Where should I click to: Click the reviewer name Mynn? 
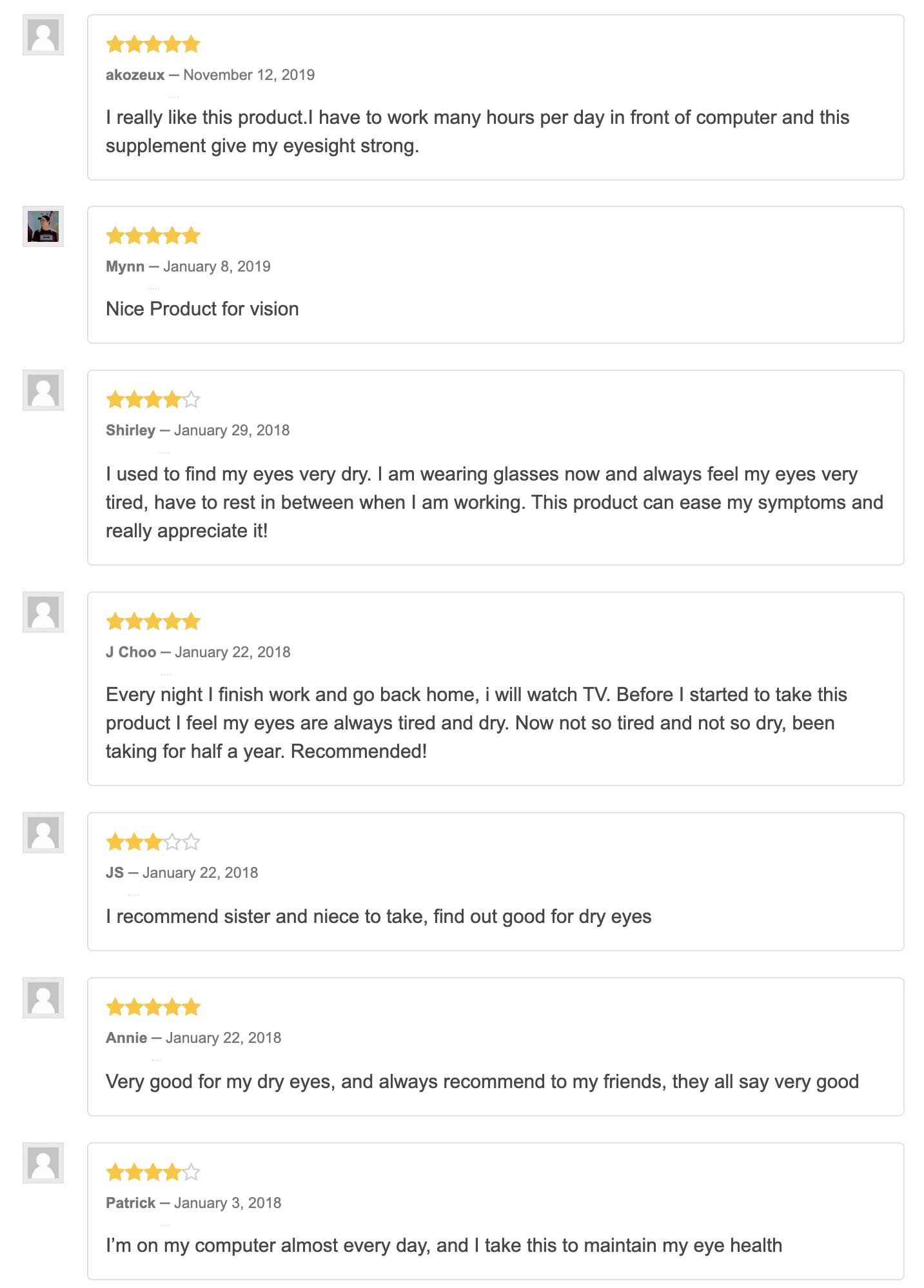[125, 266]
